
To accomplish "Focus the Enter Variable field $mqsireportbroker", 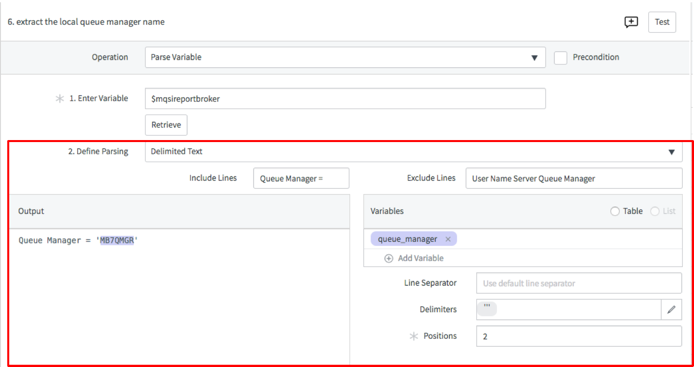I will point(345,99).
